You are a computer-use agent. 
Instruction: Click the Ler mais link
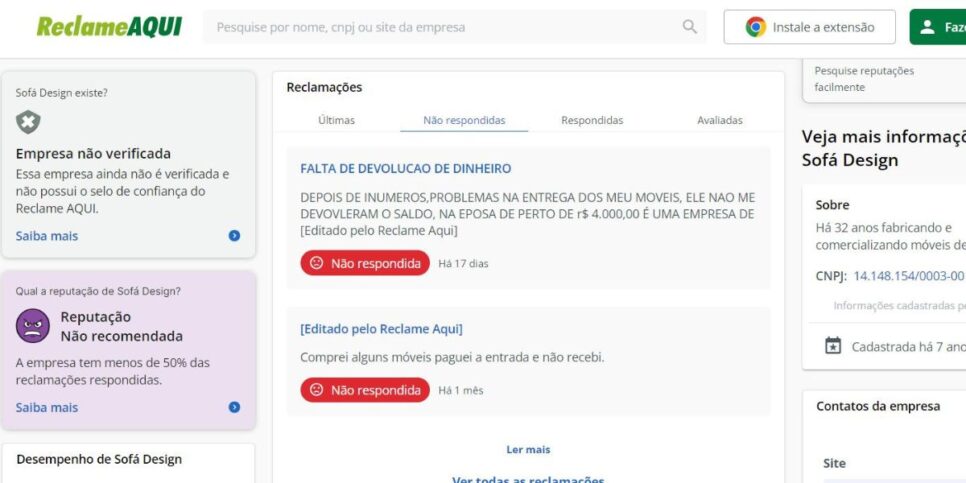pos(528,450)
